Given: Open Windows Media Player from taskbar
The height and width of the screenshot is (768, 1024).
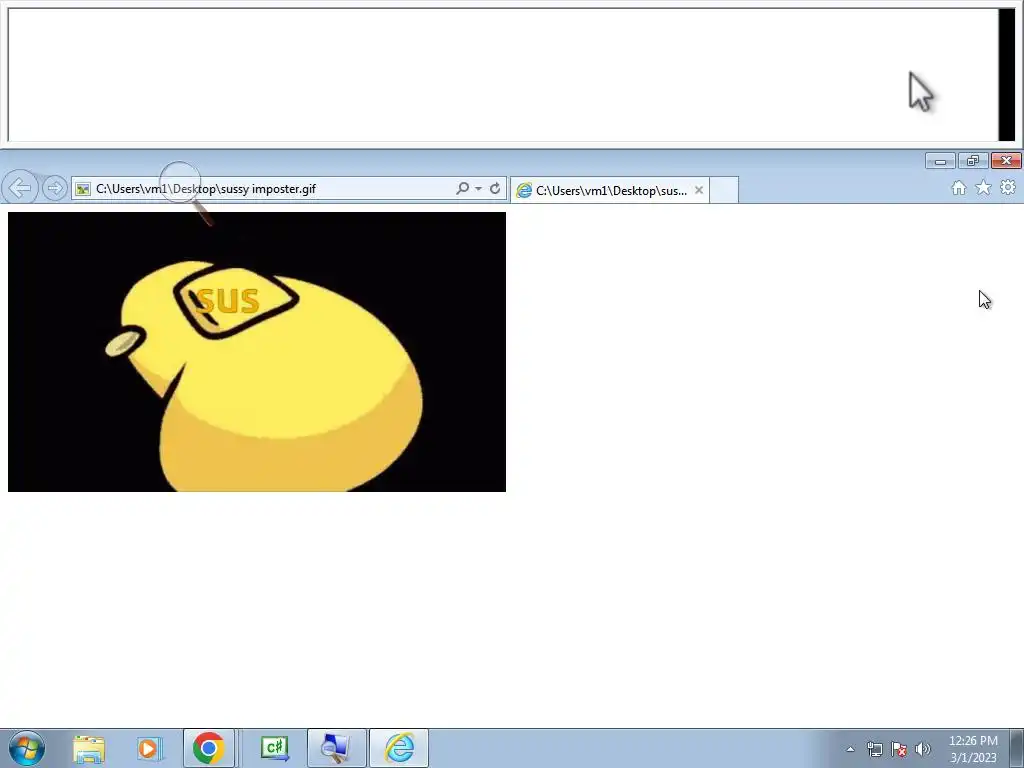Looking at the screenshot, I should coord(148,749).
